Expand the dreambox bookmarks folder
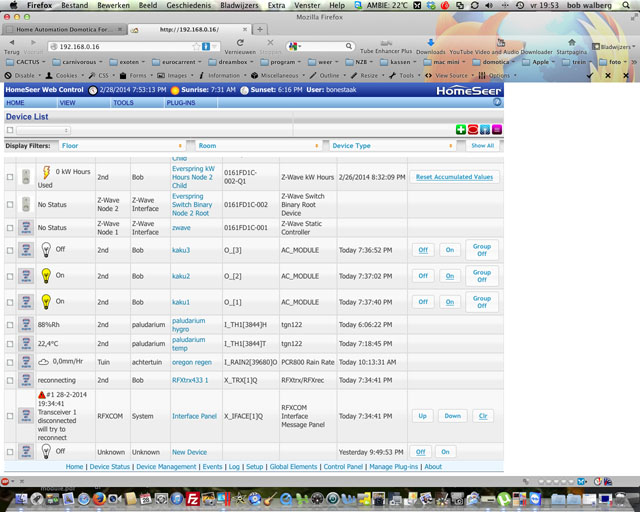 [231, 62]
